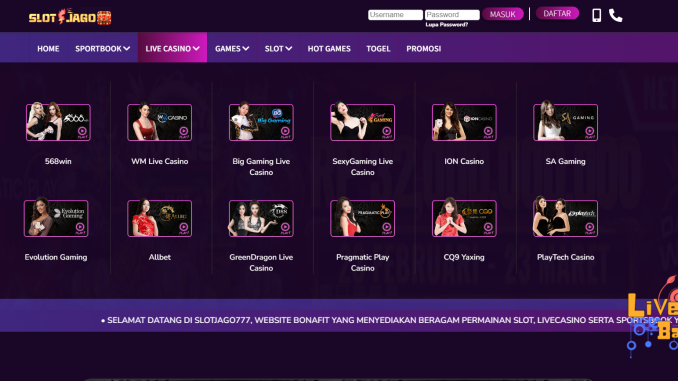Click the play icon on CQ9 Yaxing tile
The width and height of the screenshot is (678, 381).
(x=488, y=227)
